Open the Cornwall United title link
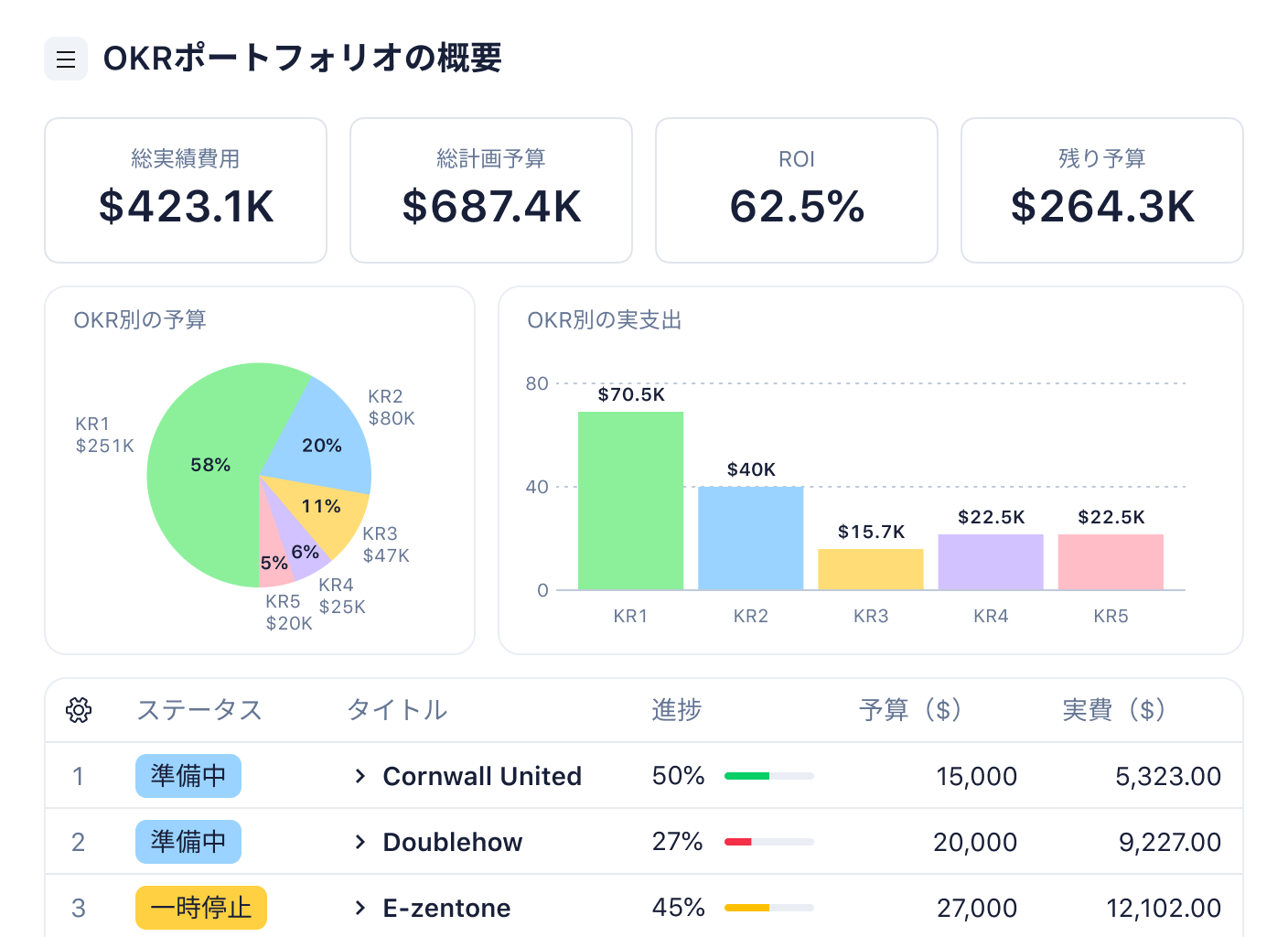 [x=482, y=776]
